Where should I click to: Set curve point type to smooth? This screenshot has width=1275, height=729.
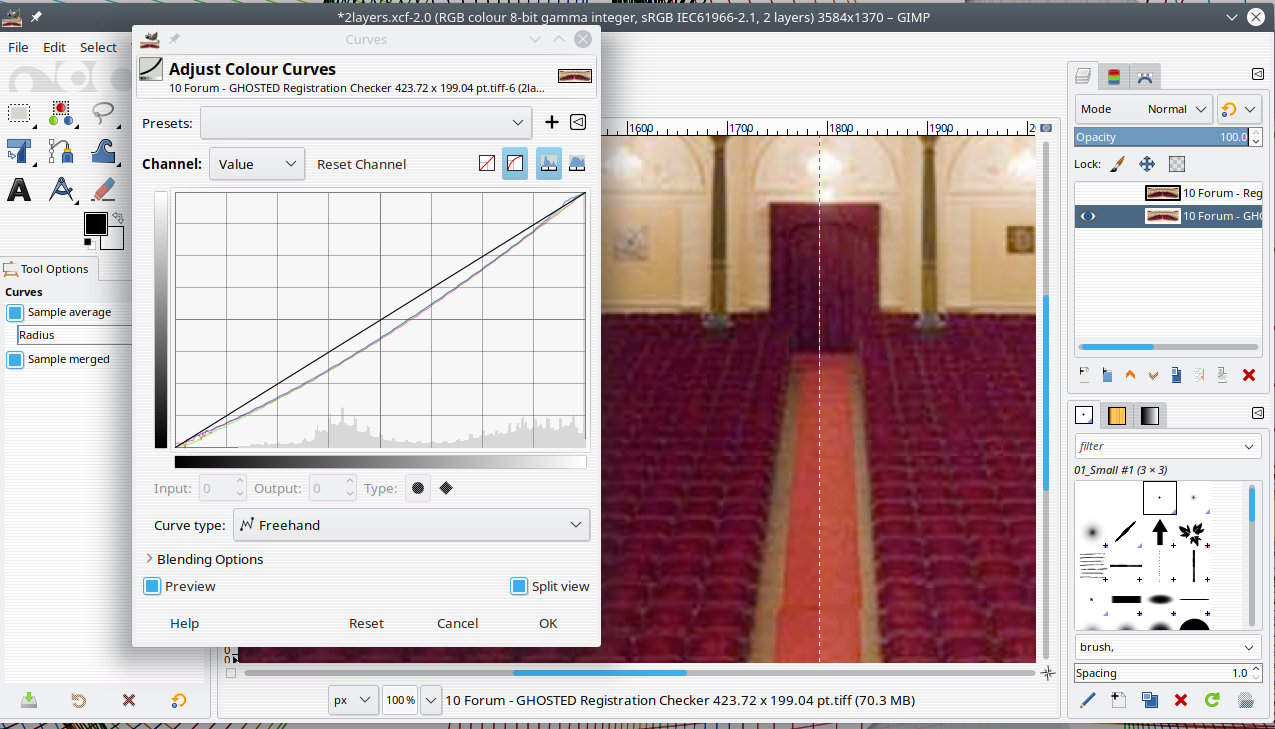tap(418, 488)
